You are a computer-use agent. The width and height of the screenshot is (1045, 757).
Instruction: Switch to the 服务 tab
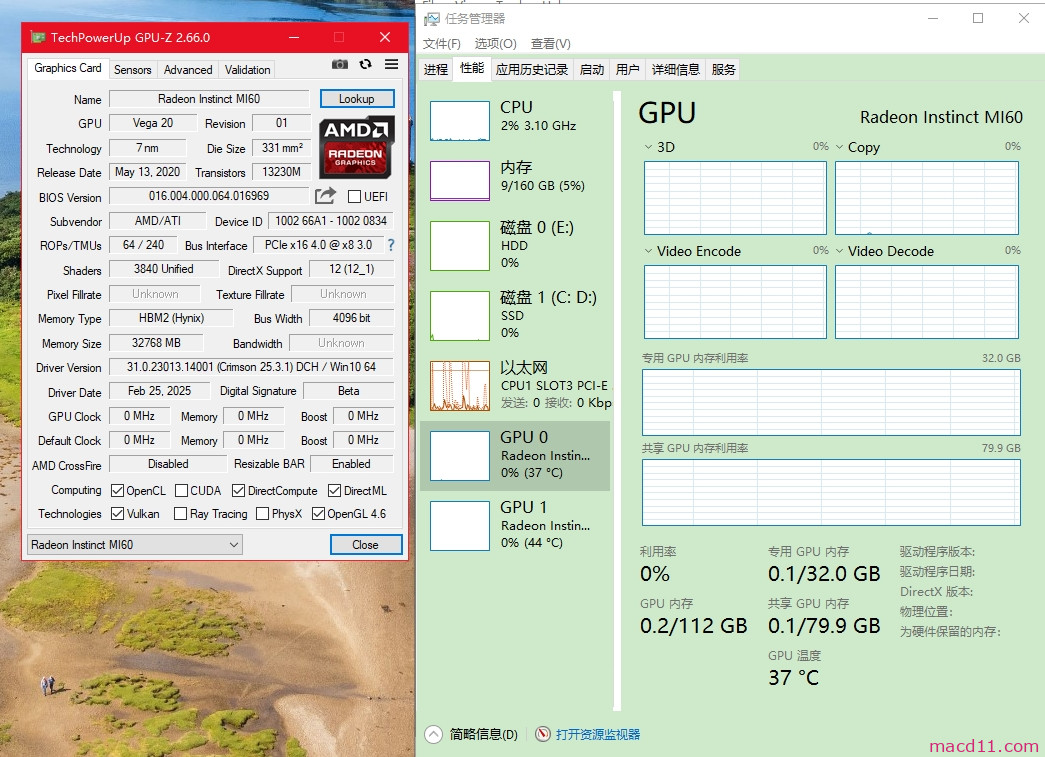(x=724, y=69)
